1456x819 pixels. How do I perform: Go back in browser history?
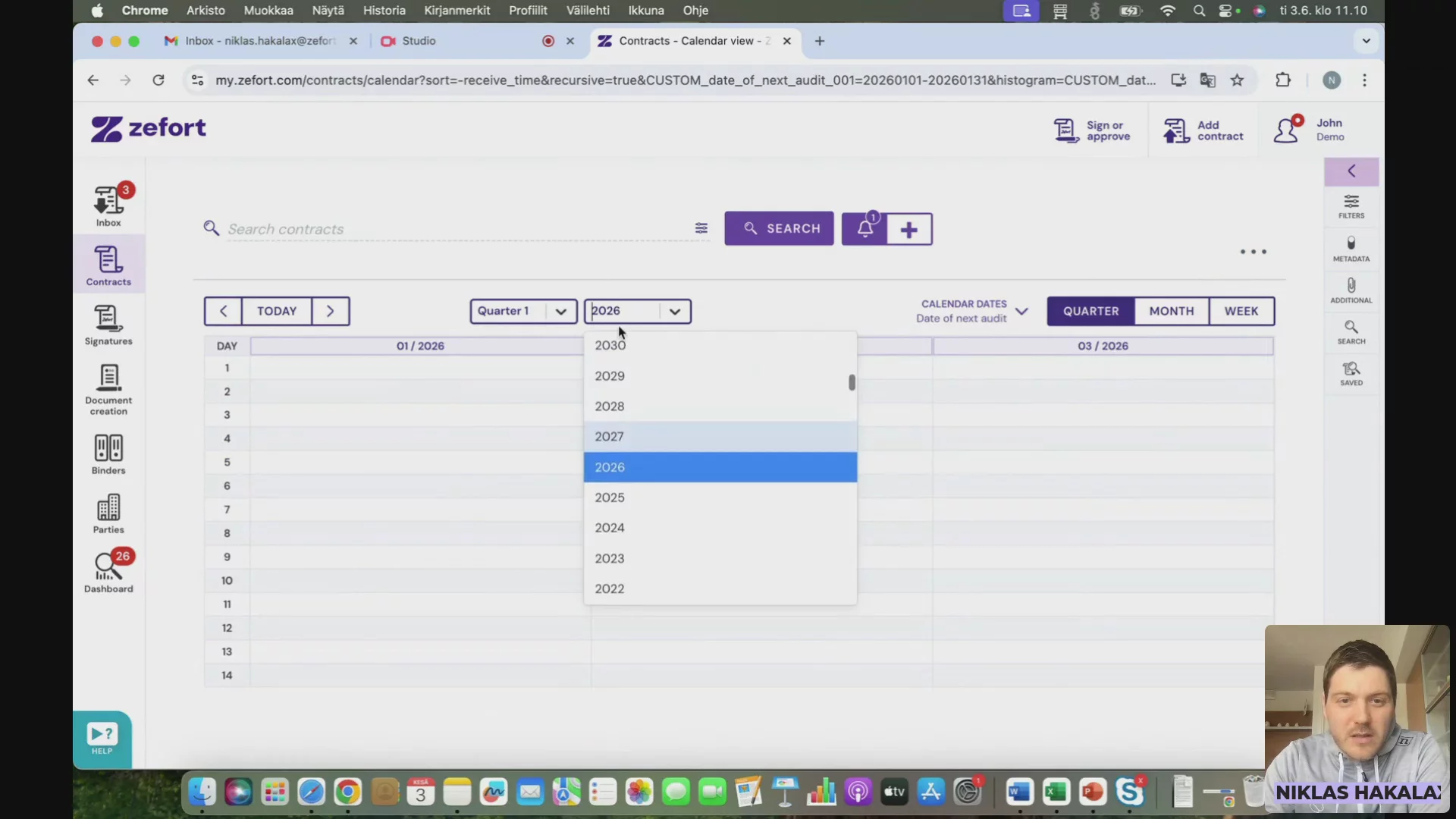(x=93, y=80)
